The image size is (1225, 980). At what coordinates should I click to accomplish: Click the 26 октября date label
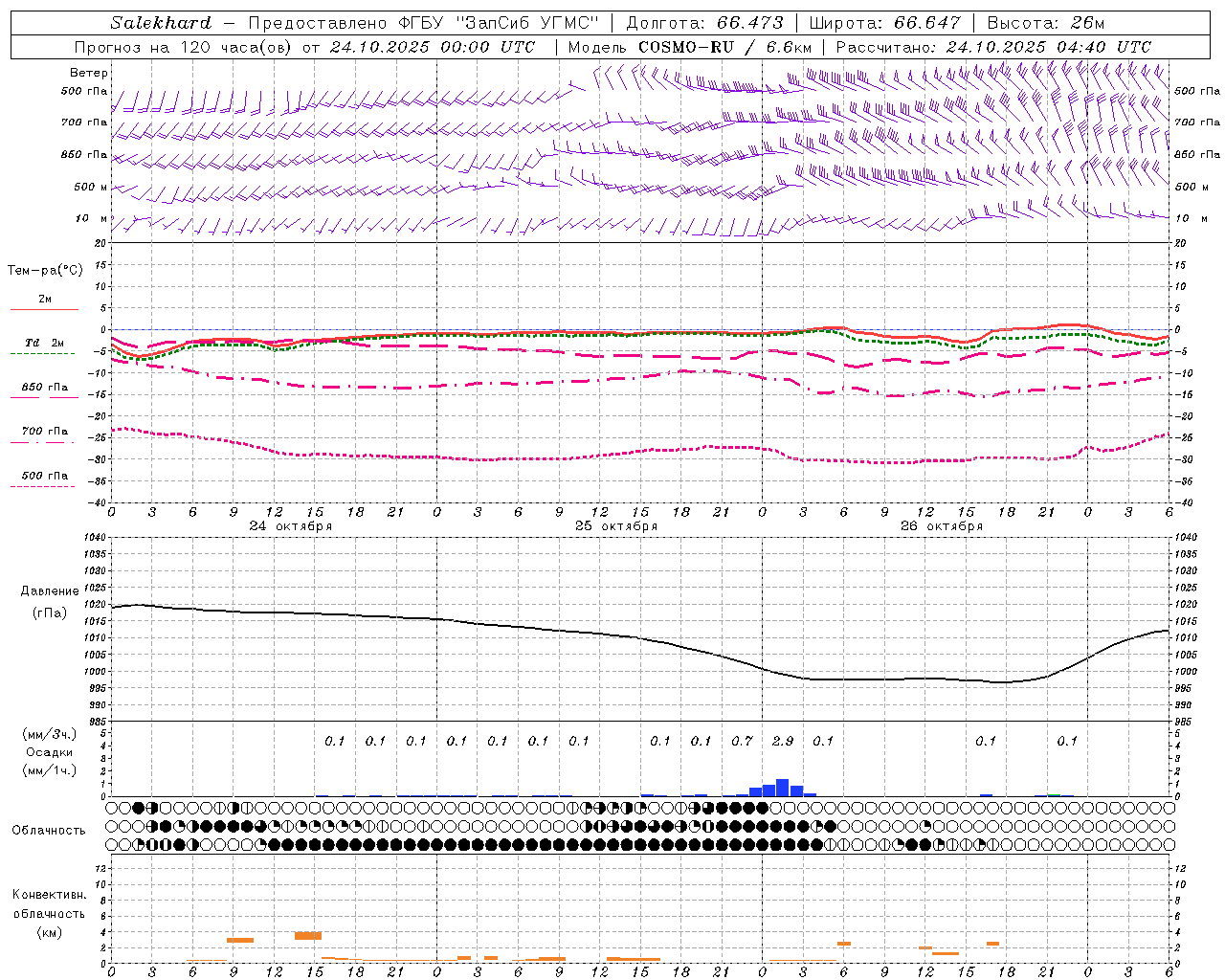coord(942,526)
